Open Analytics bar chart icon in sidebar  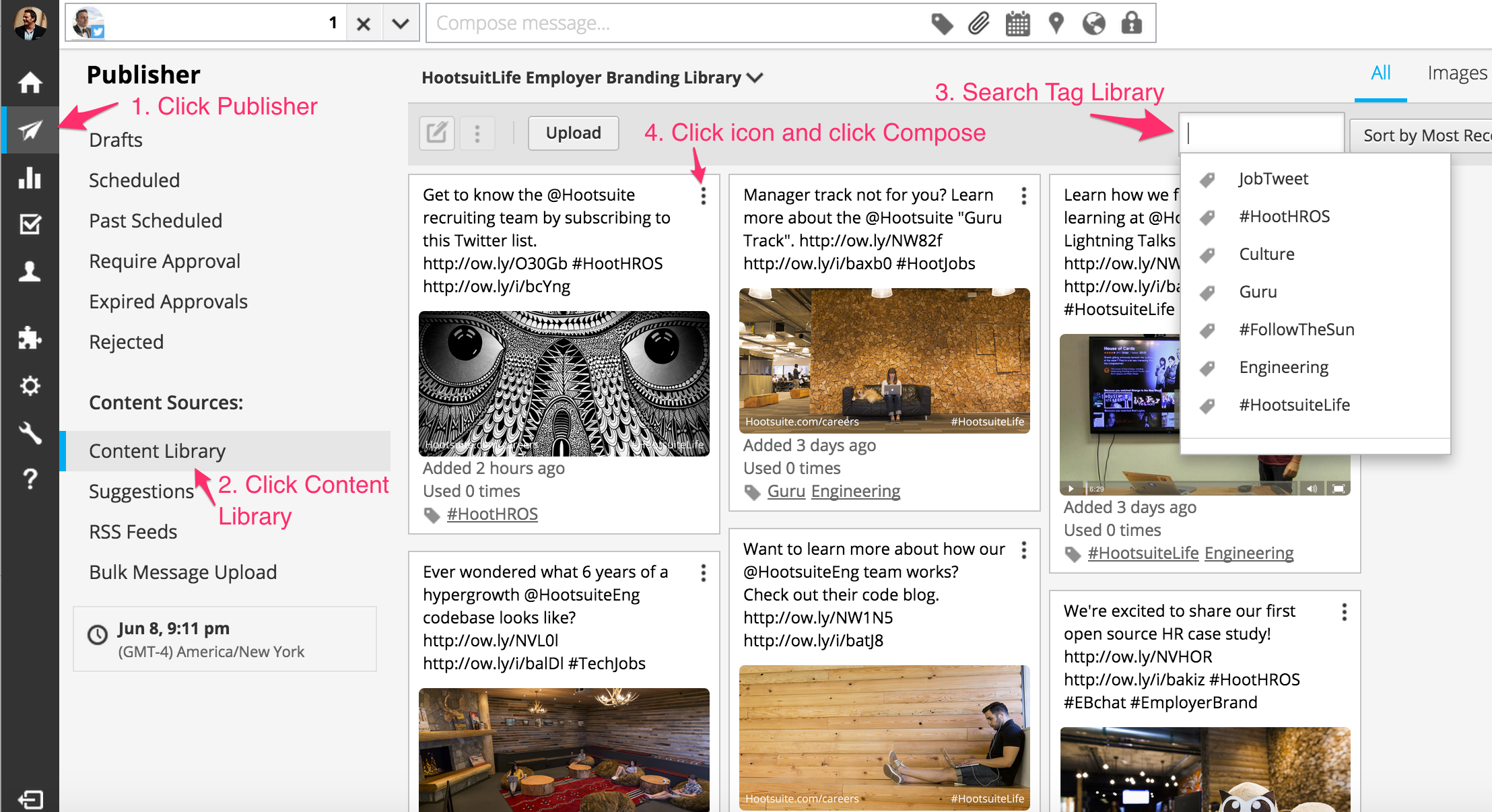pos(30,177)
